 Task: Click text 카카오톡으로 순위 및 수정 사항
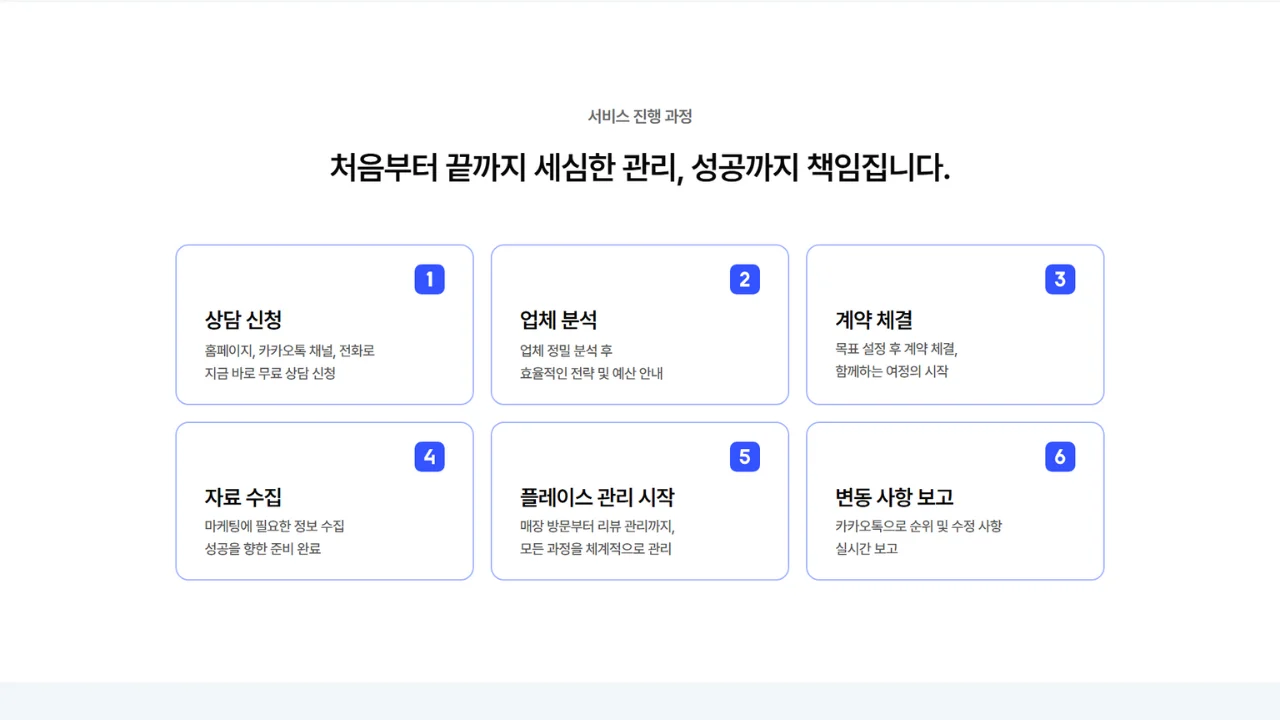(918, 526)
